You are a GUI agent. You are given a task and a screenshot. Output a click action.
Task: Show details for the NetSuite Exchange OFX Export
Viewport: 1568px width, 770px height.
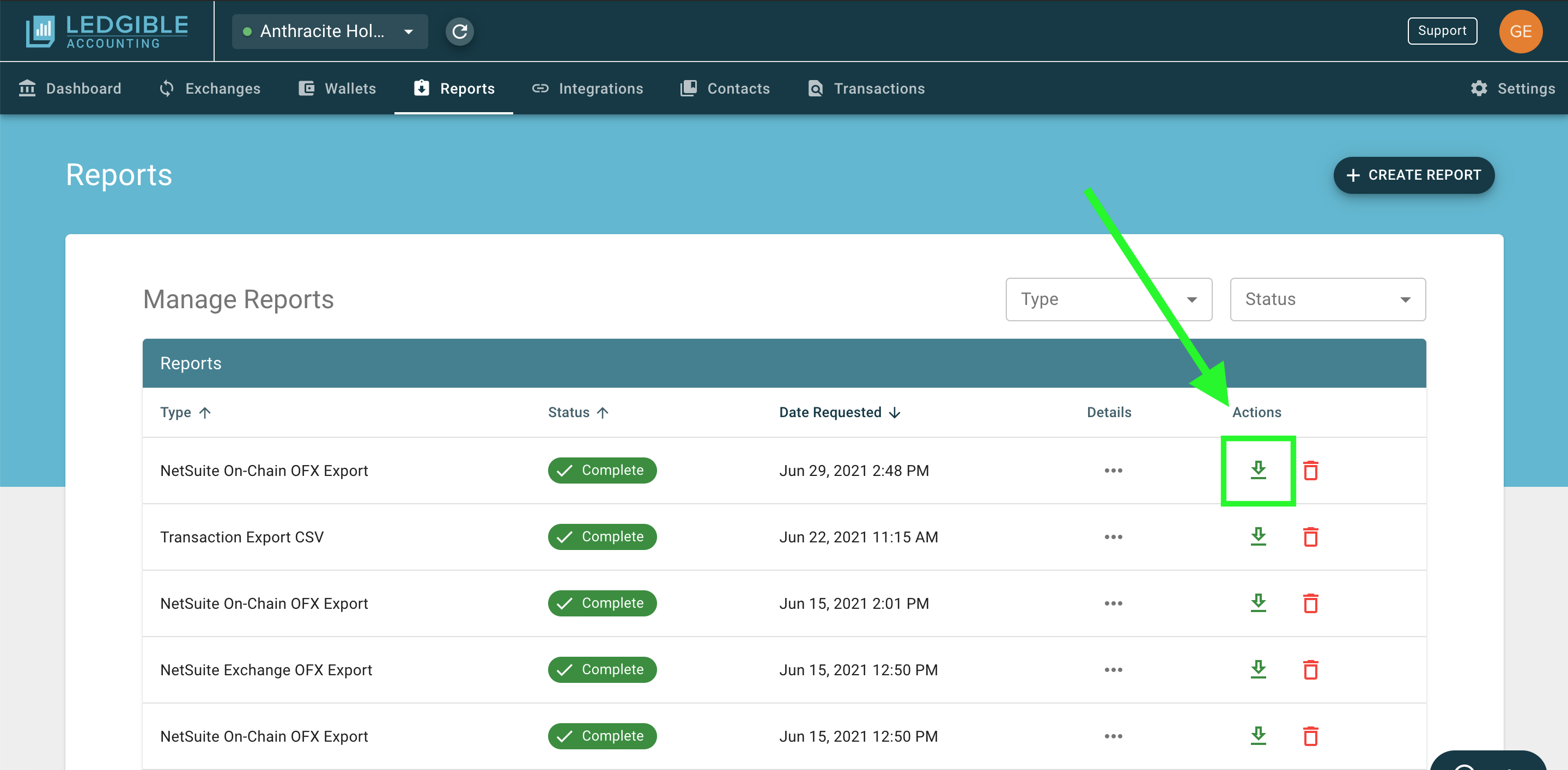pyautogui.click(x=1113, y=669)
